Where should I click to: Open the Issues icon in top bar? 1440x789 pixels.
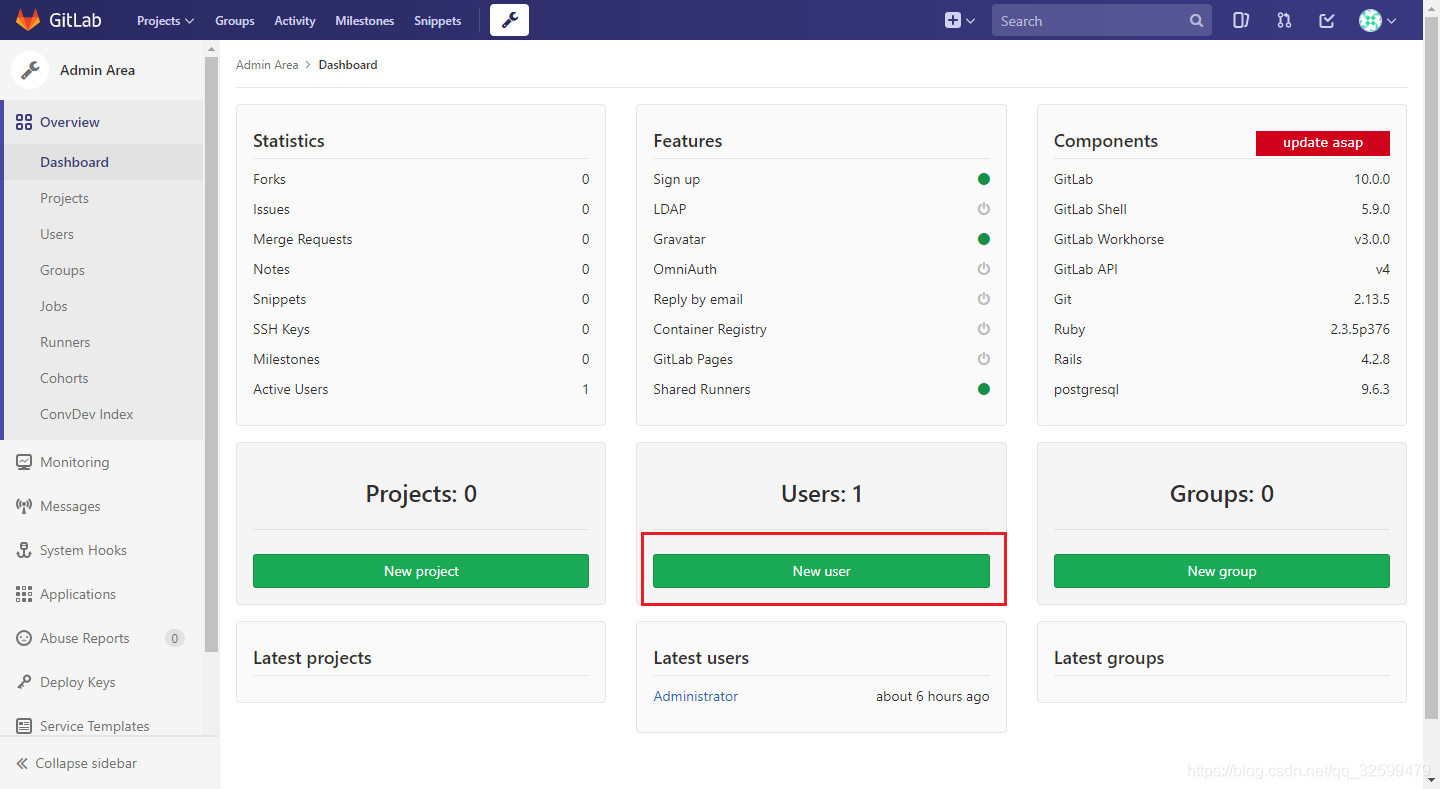pos(1241,20)
